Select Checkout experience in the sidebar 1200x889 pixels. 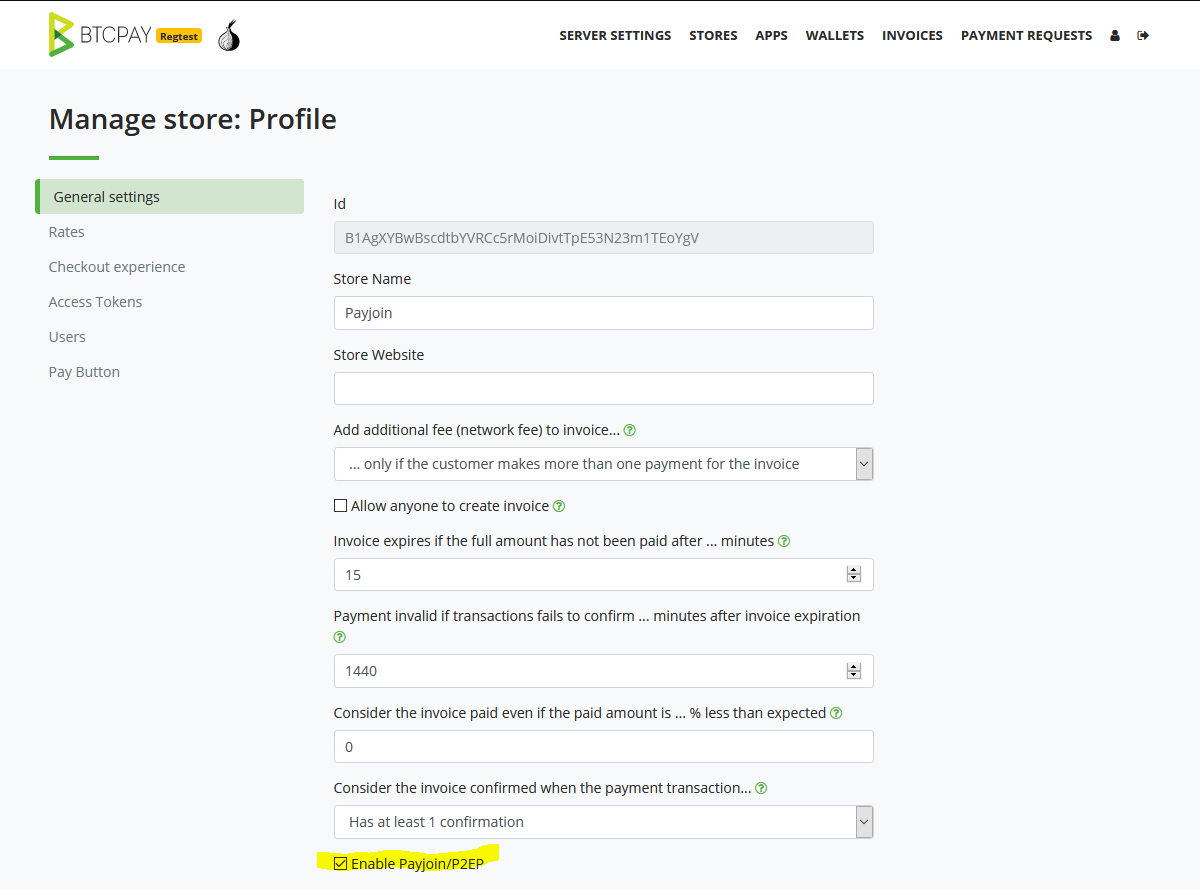coord(117,266)
